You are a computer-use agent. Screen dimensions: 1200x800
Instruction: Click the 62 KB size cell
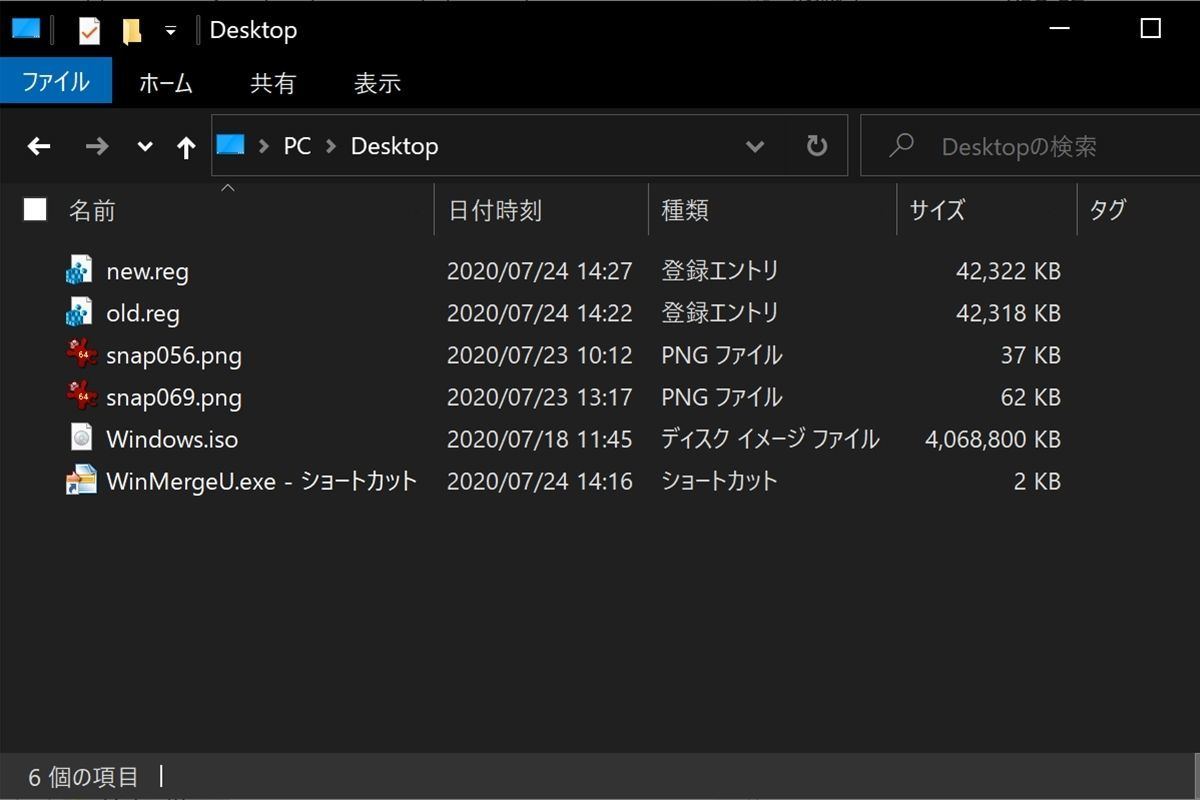[1031, 397]
